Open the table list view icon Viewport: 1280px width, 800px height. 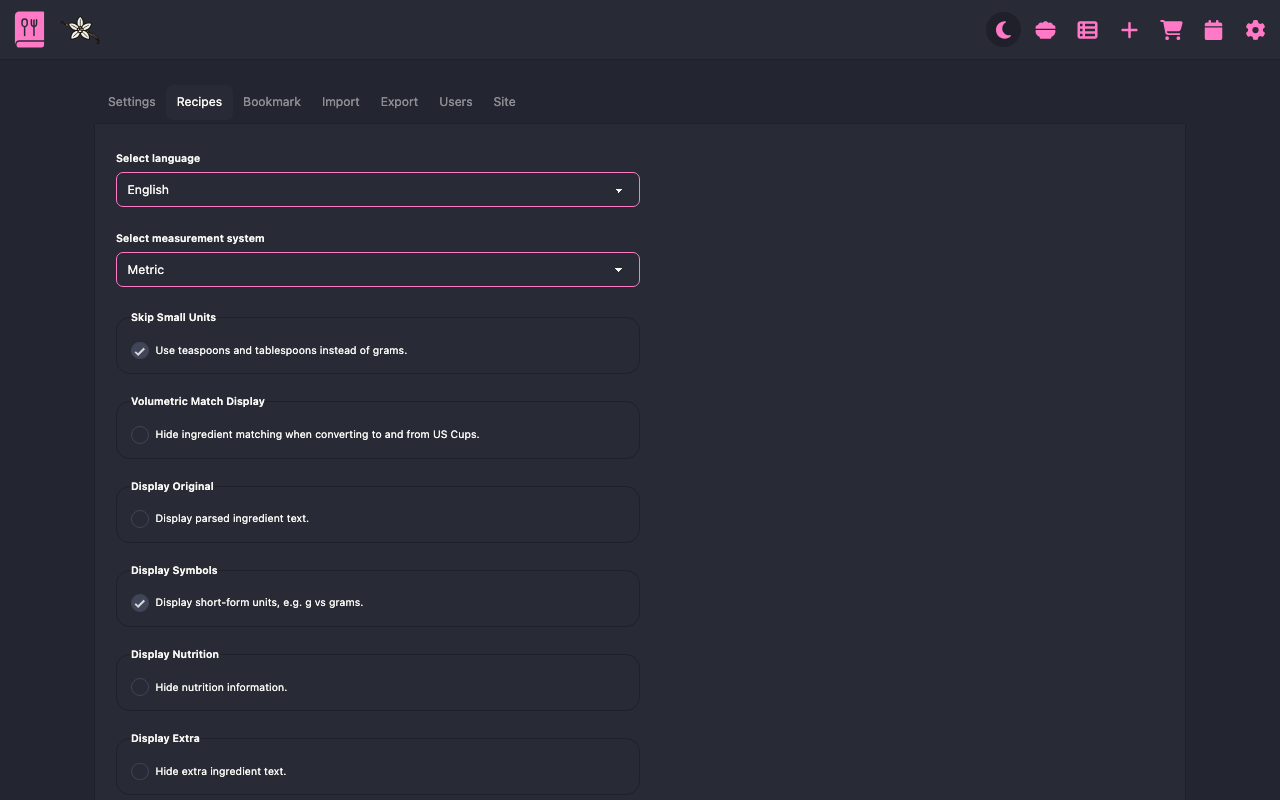point(1088,30)
